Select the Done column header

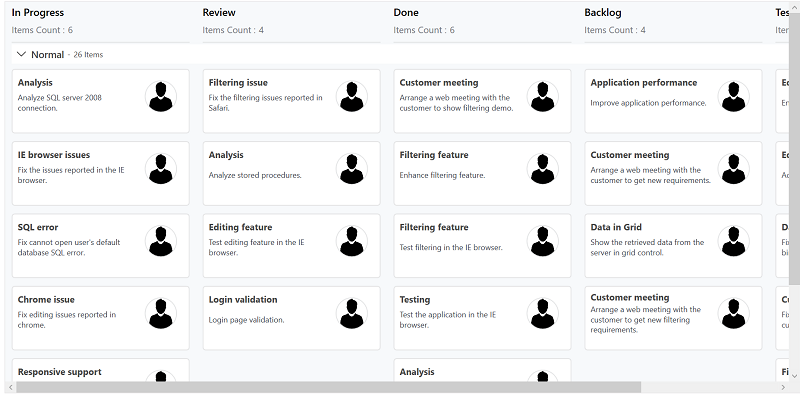point(406,13)
